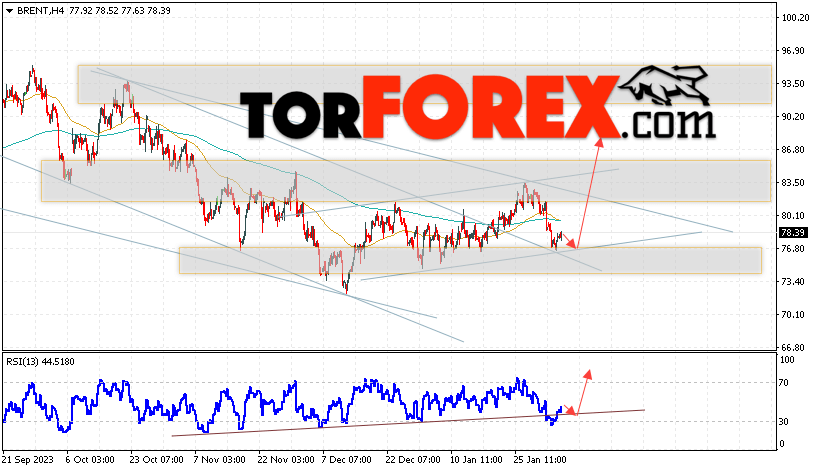Click the 23 Oct 07:00 date label
This screenshot has width=816, height=471.
pos(157,460)
